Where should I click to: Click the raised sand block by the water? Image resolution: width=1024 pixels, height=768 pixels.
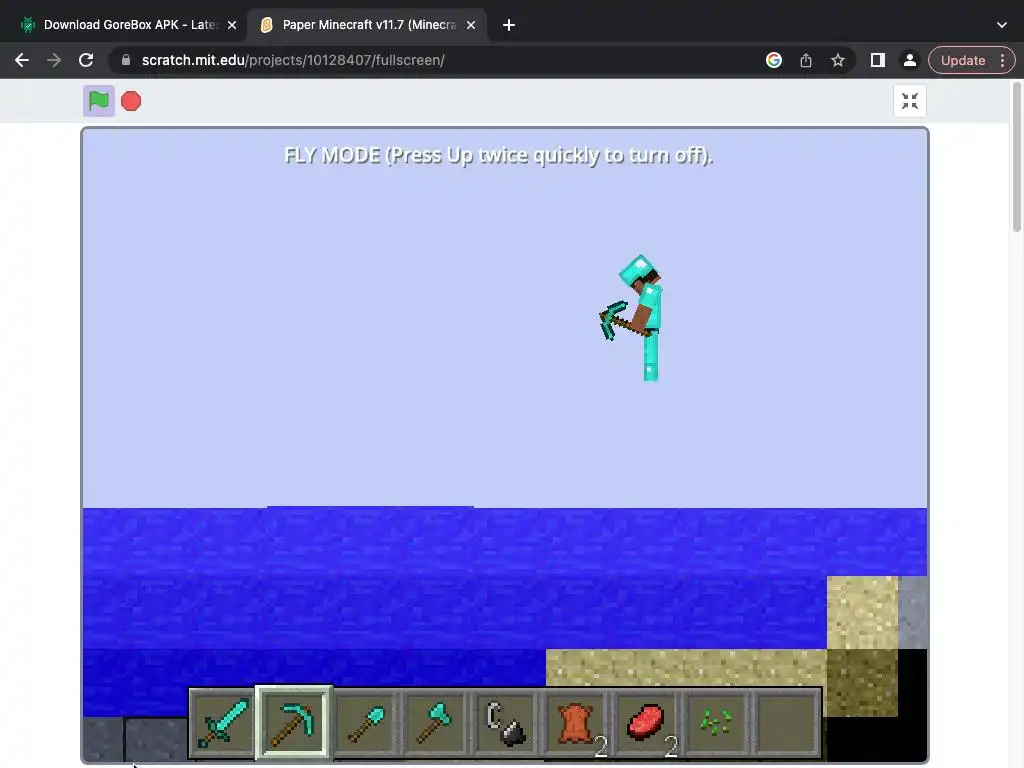[862, 613]
